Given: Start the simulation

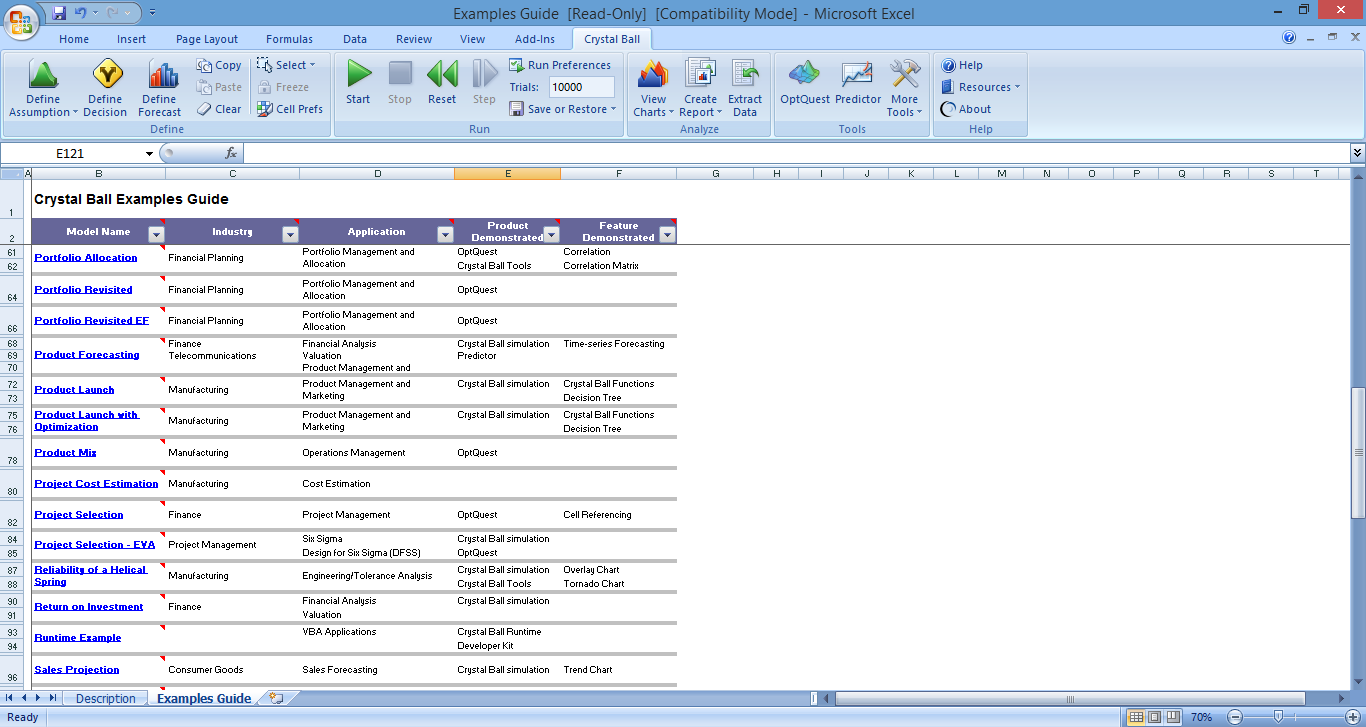Looking at the screenshot, I should 358,82.
